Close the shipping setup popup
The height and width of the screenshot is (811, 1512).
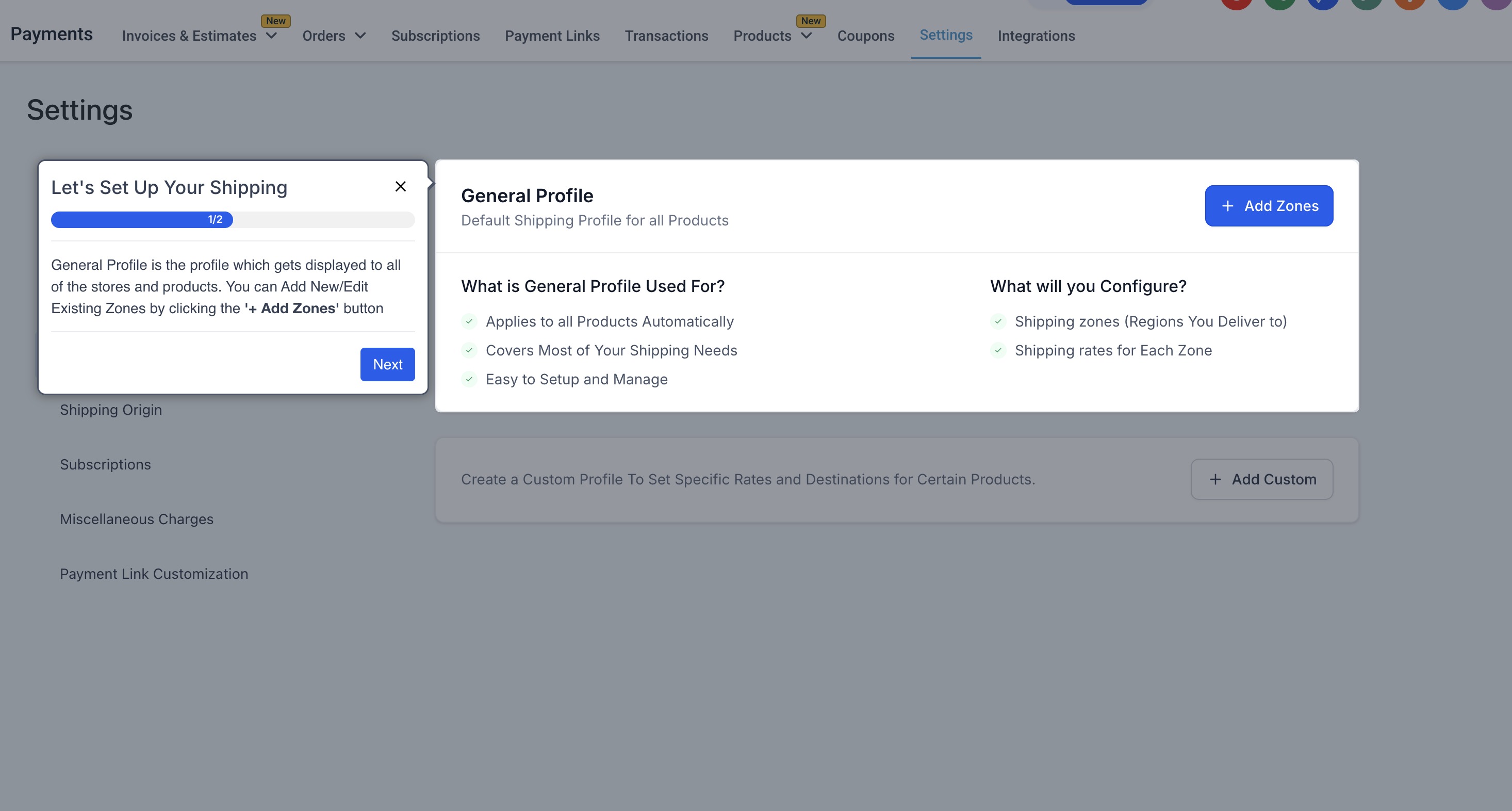click(x=400, y=187)
